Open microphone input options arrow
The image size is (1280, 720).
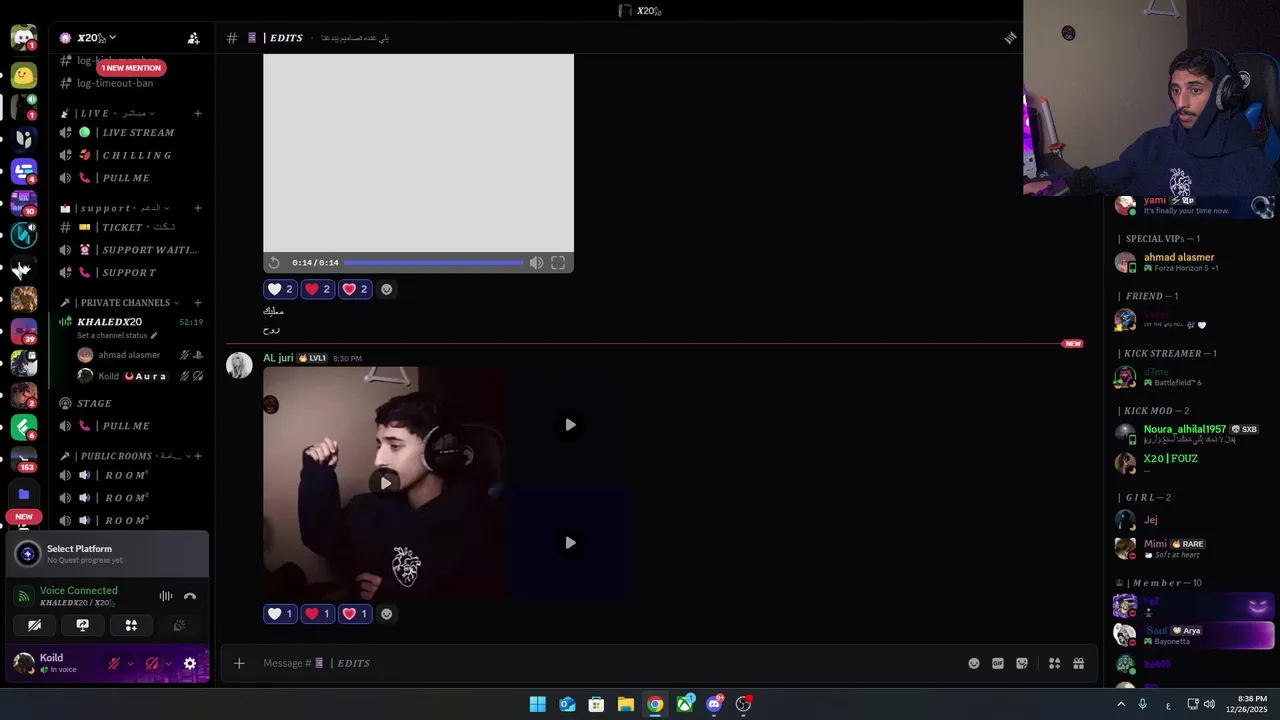click(130, 663)
